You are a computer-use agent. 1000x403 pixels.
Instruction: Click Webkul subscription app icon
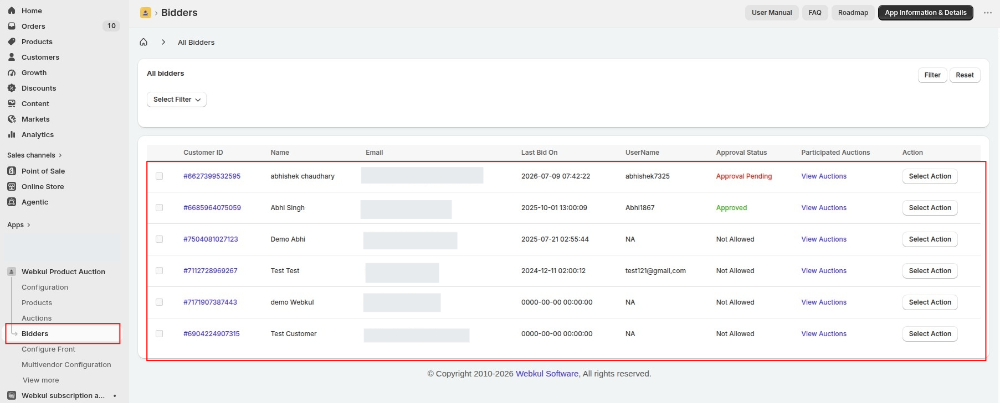click(x=11, y=395)
